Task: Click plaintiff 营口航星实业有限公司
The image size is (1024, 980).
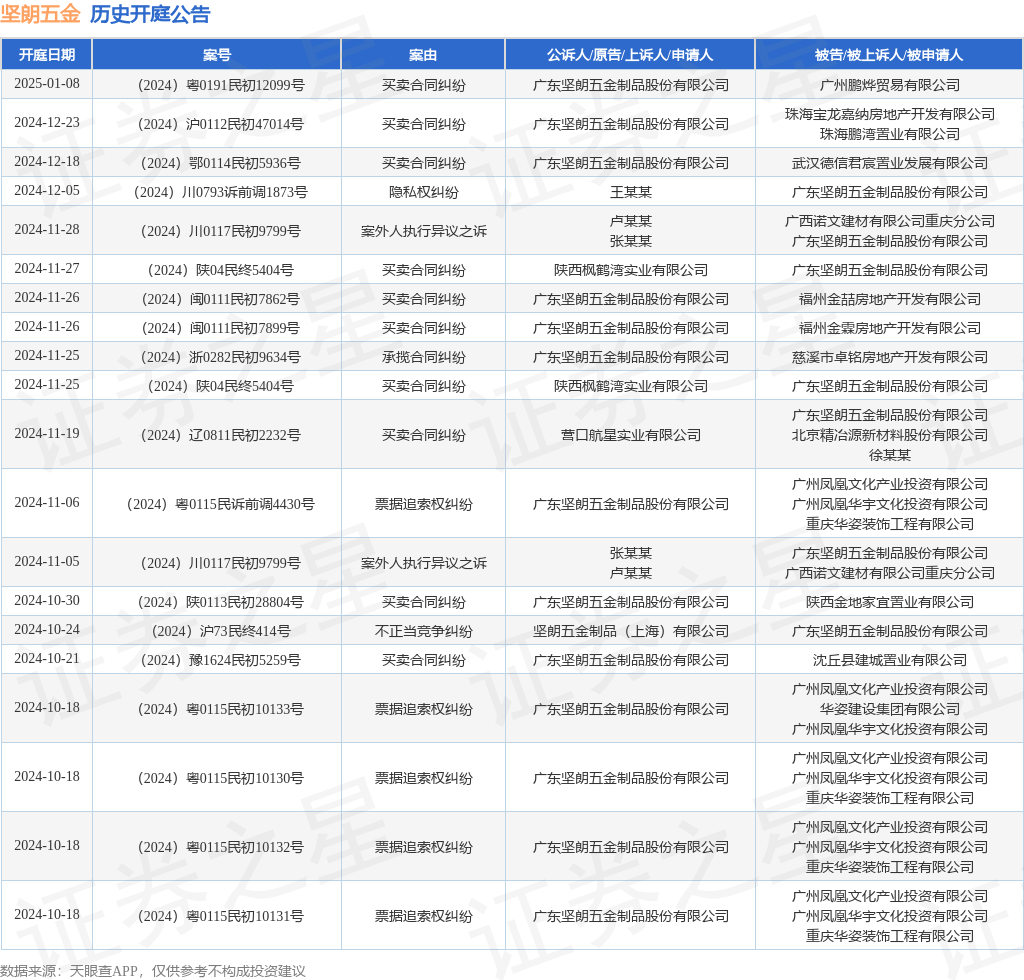Action: click(630, 435)
